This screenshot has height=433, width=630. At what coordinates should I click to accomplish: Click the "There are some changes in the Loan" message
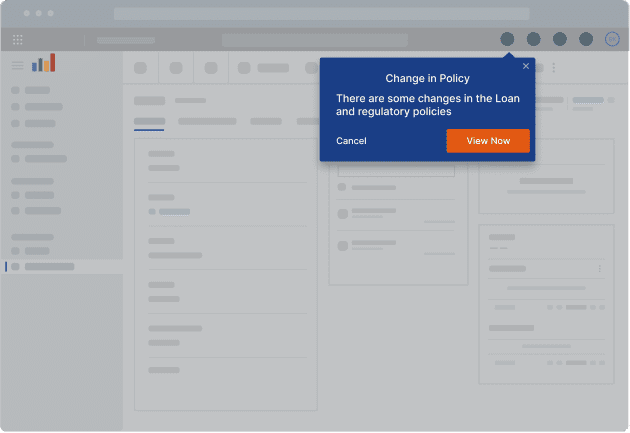coord(428,105)
